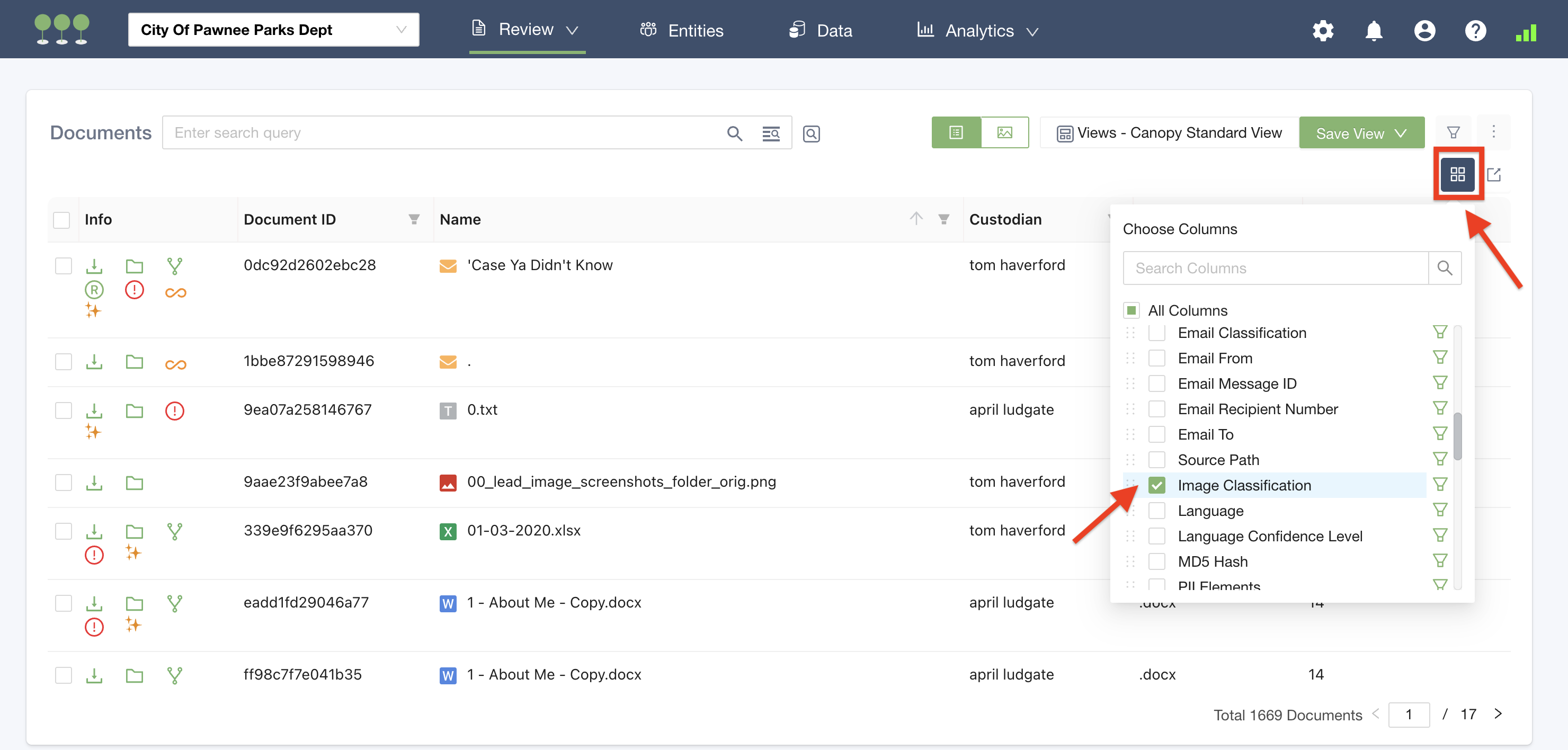The height and width of the screenshot is (750, 1568).
Task: Click the Choose Columns grid icon
Action: pyautogui.click(x=1457, y=175)
